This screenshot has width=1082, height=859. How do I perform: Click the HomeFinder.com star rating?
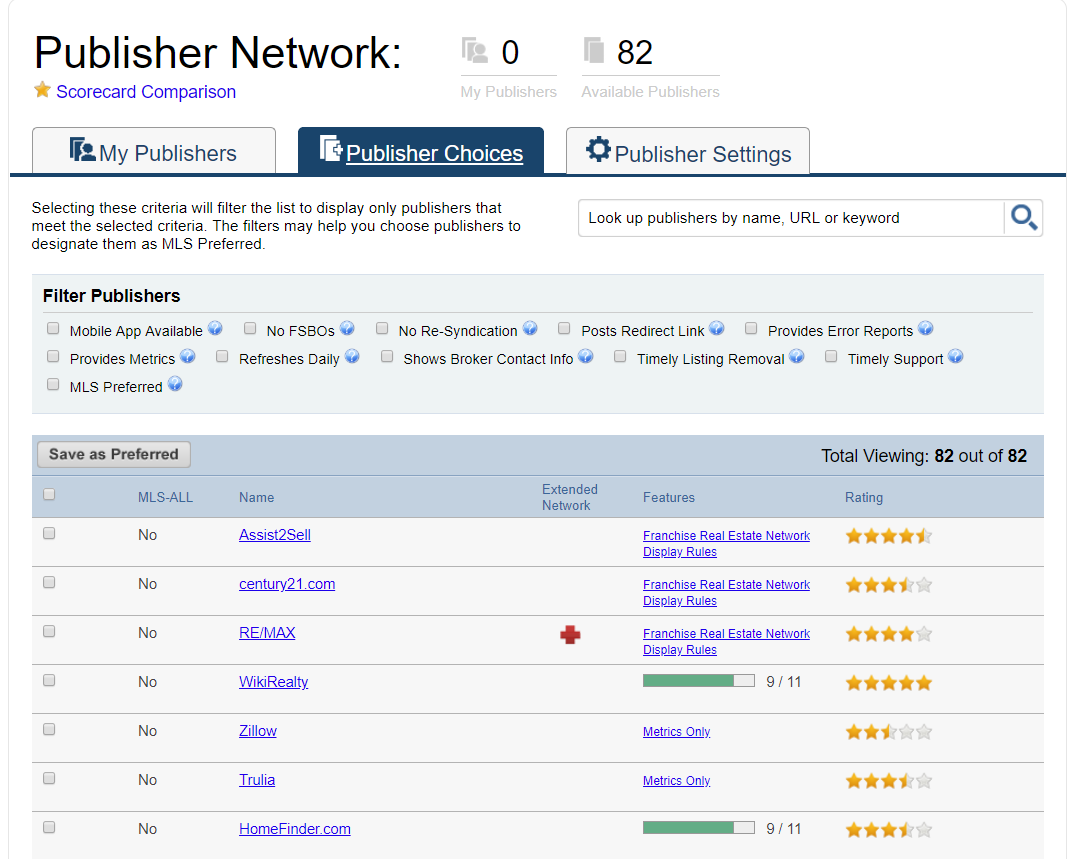click(x=889, y=830)
